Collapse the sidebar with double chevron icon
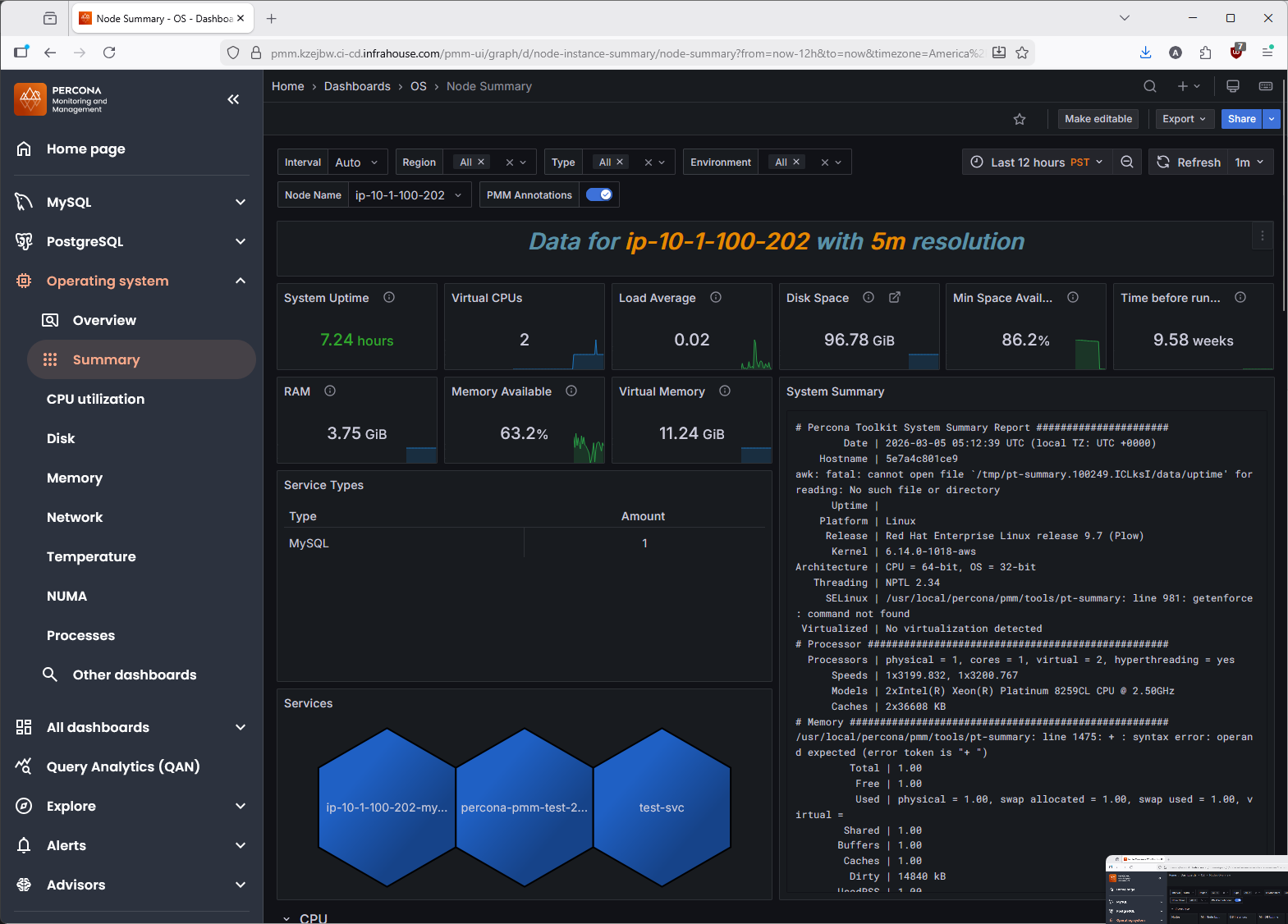The image size is (1288, 924). pyautogui.click(x=233, y=99)
